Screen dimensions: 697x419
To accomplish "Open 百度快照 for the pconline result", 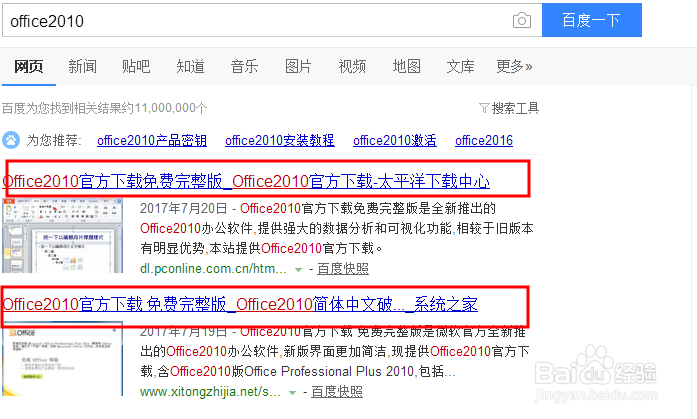I will point(343,269).
